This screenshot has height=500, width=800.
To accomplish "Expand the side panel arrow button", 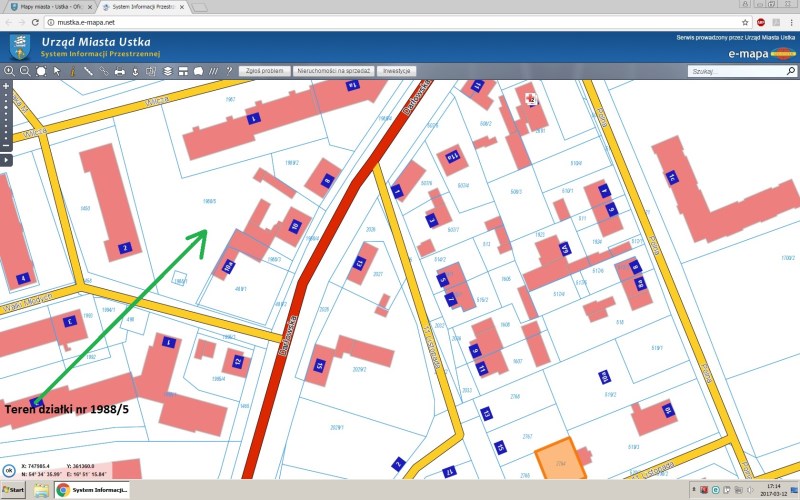I will 6,160.
